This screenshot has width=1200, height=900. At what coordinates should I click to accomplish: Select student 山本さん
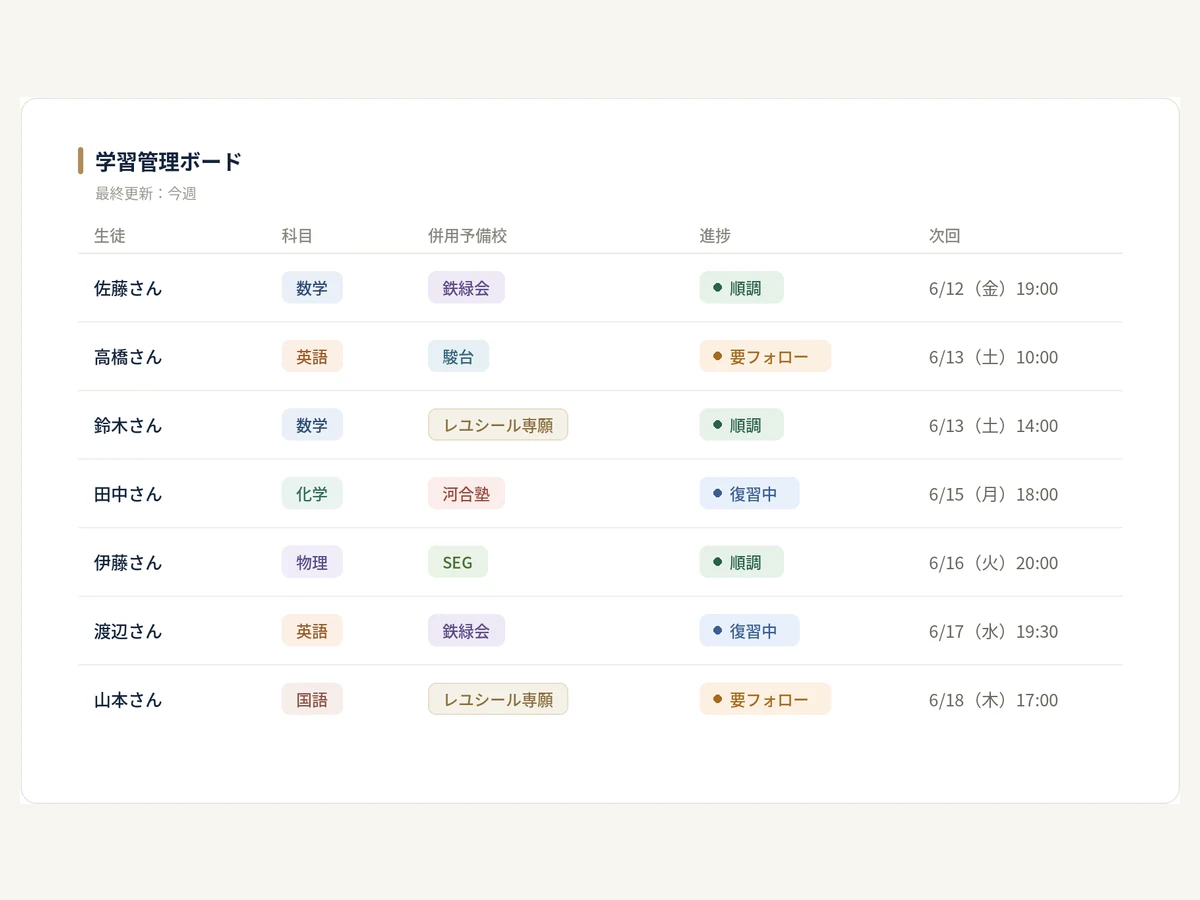tap(128, 700)
